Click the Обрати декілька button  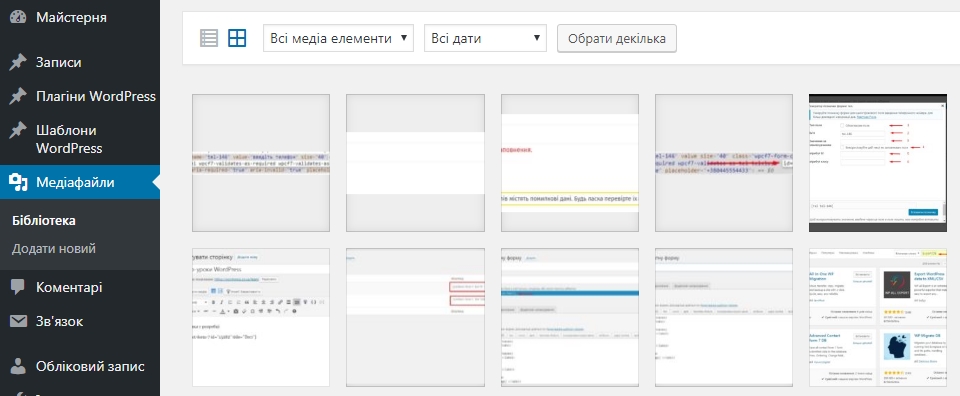[x=617, y=39]
